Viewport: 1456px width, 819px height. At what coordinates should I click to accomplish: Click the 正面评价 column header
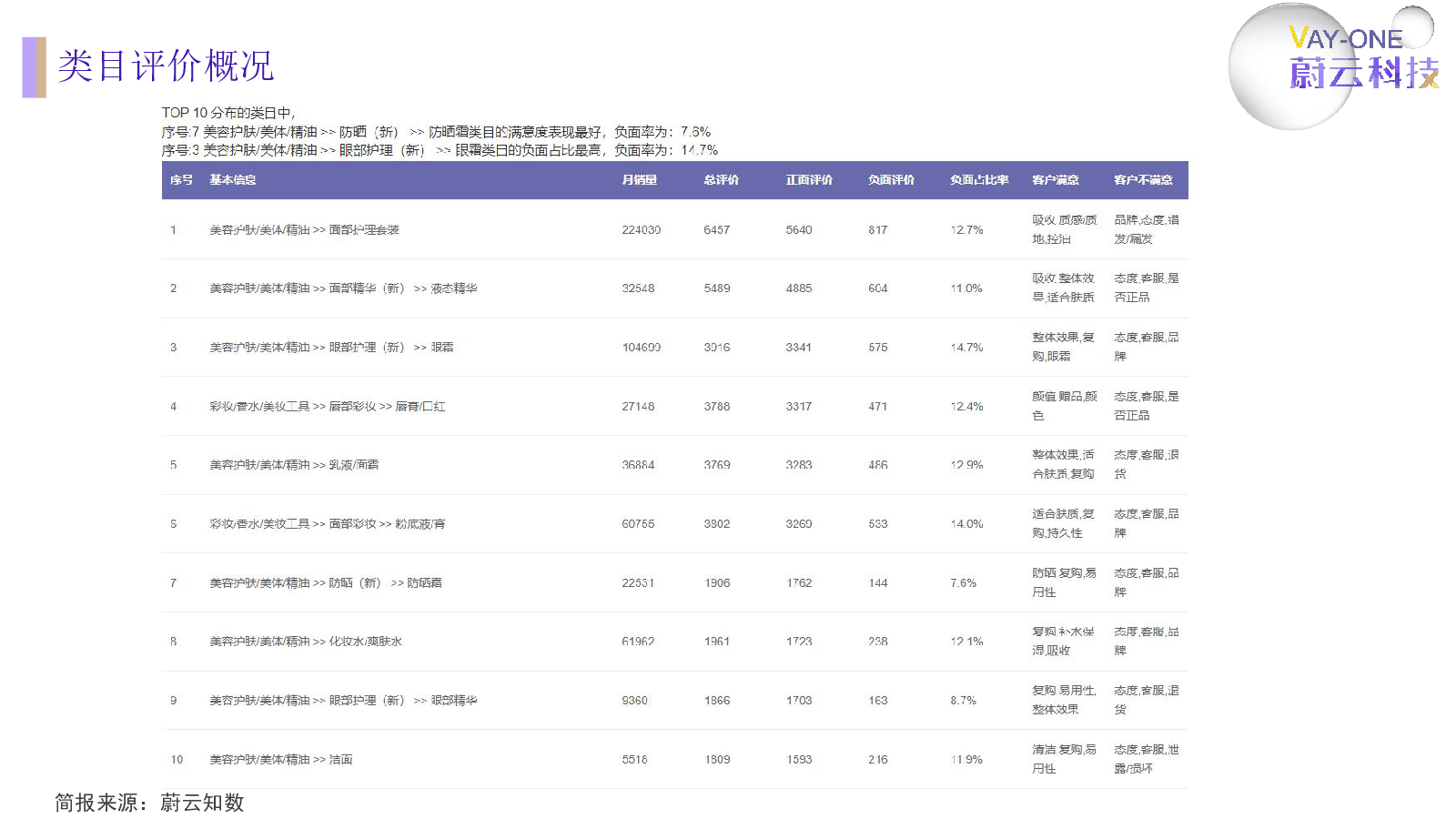click(x=809, y=180)
